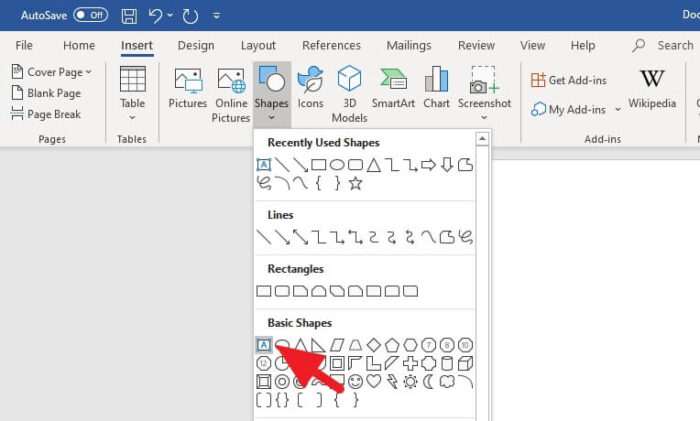The image size is (700, 421).
Task: Select the Hexagon shape
Action: tap(410, 345)
